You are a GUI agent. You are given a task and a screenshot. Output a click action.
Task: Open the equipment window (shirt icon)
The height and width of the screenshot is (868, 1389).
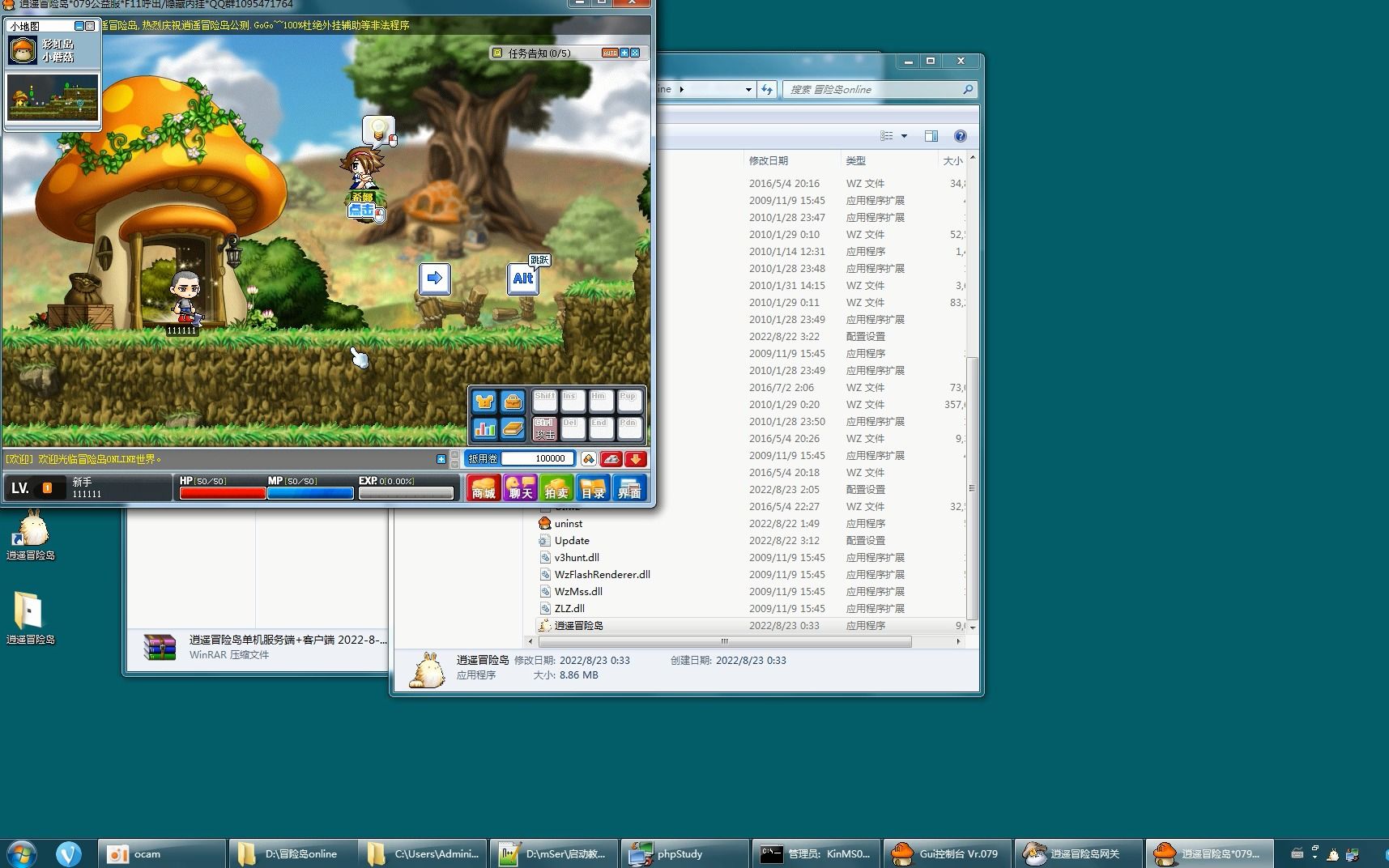click(484, 402)
